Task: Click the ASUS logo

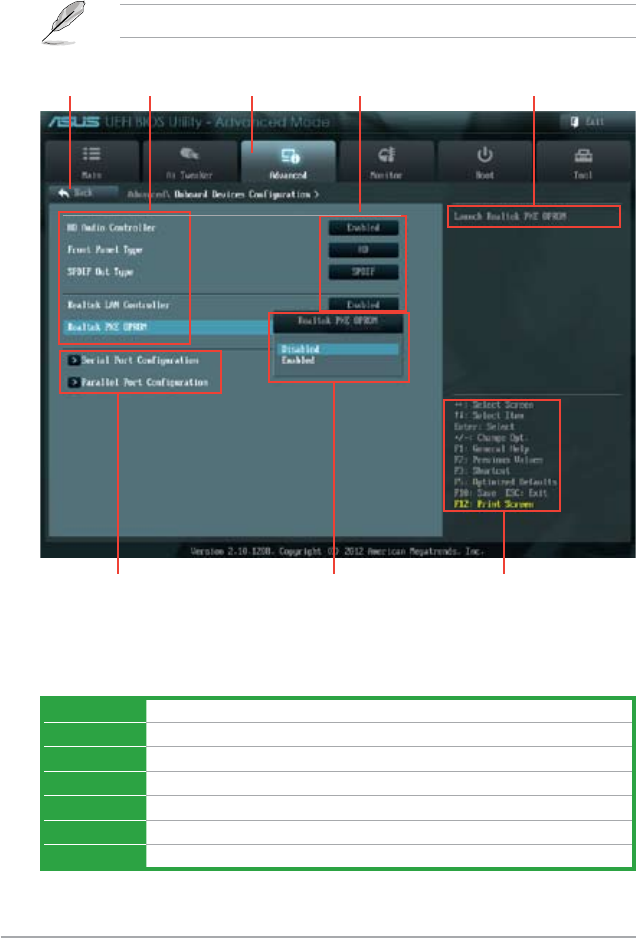Action: pyautogui.click(x=74, y=121)
